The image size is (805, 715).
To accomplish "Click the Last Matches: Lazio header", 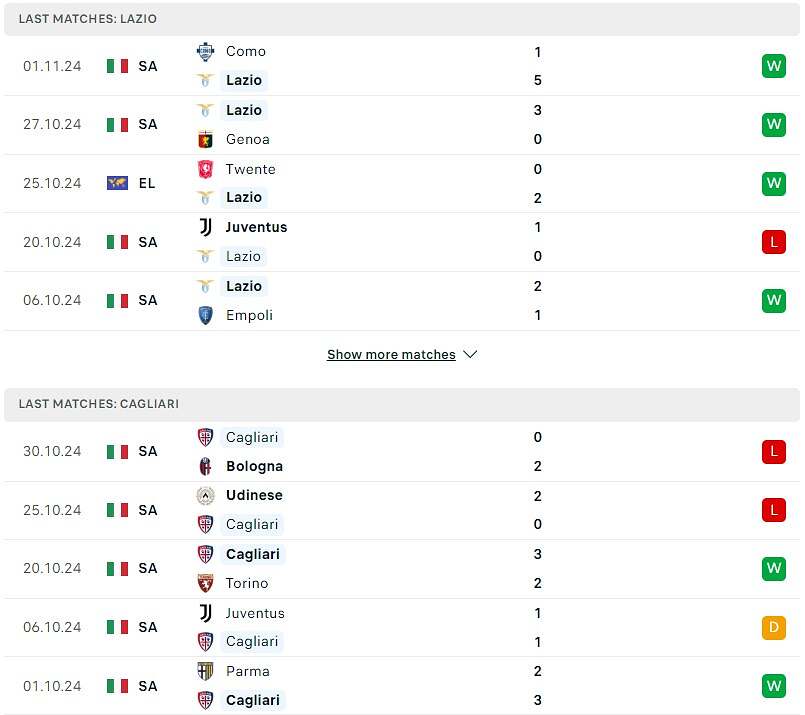I will [402, 19].
